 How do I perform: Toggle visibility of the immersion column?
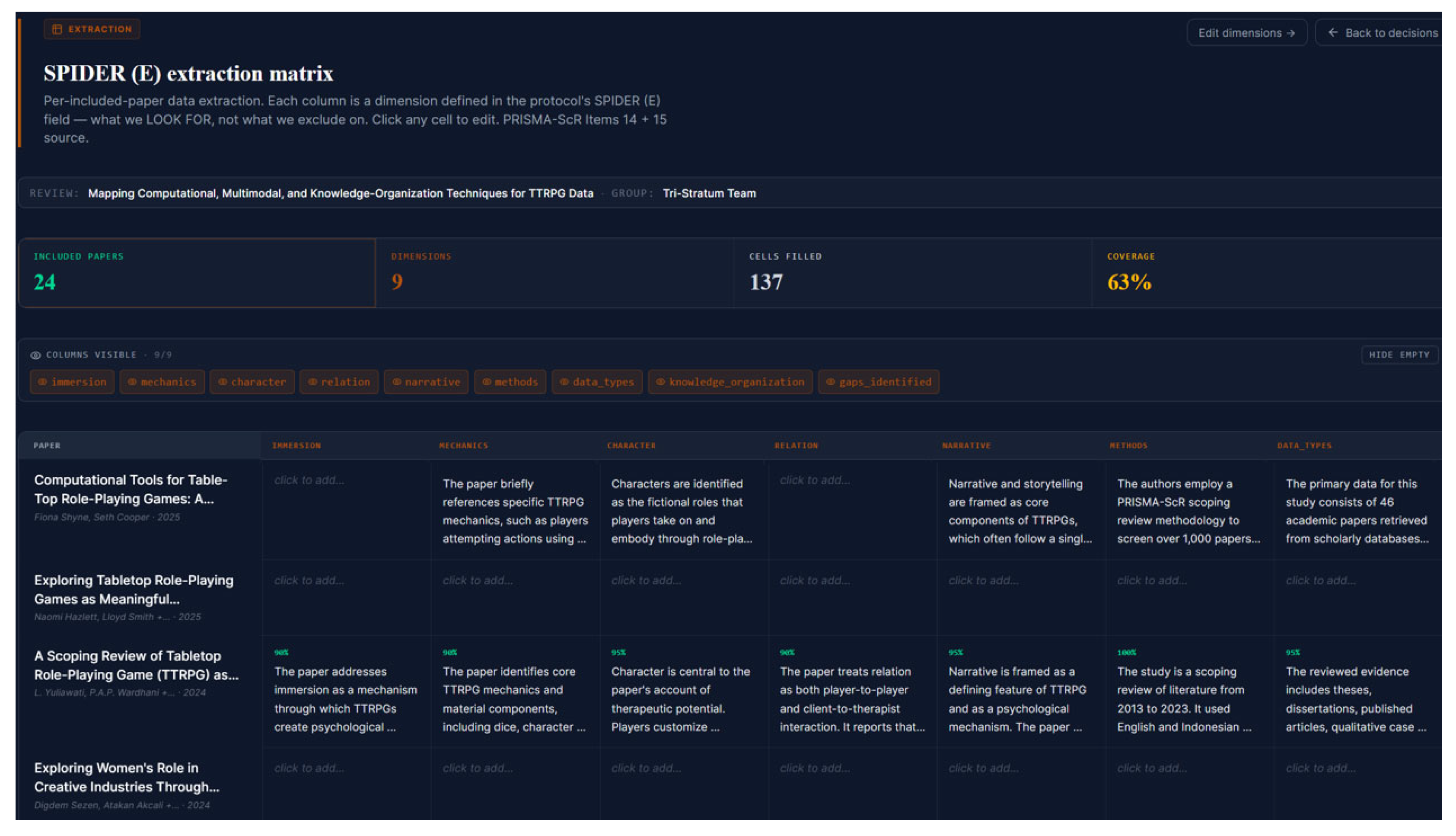(72, 382)
